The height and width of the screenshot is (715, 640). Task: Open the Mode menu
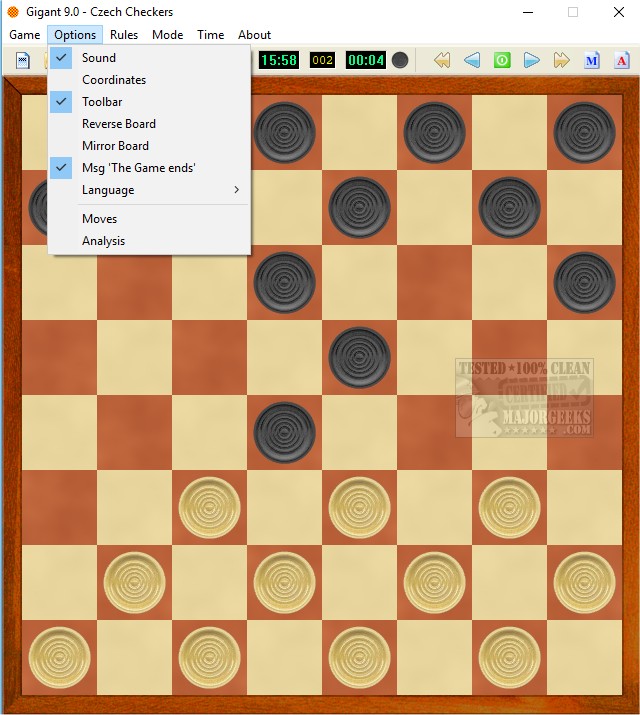[x=168, y=35]
